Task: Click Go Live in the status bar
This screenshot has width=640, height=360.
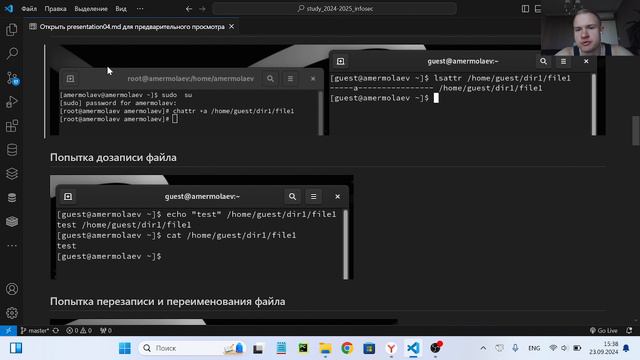Action: (604, 331)
